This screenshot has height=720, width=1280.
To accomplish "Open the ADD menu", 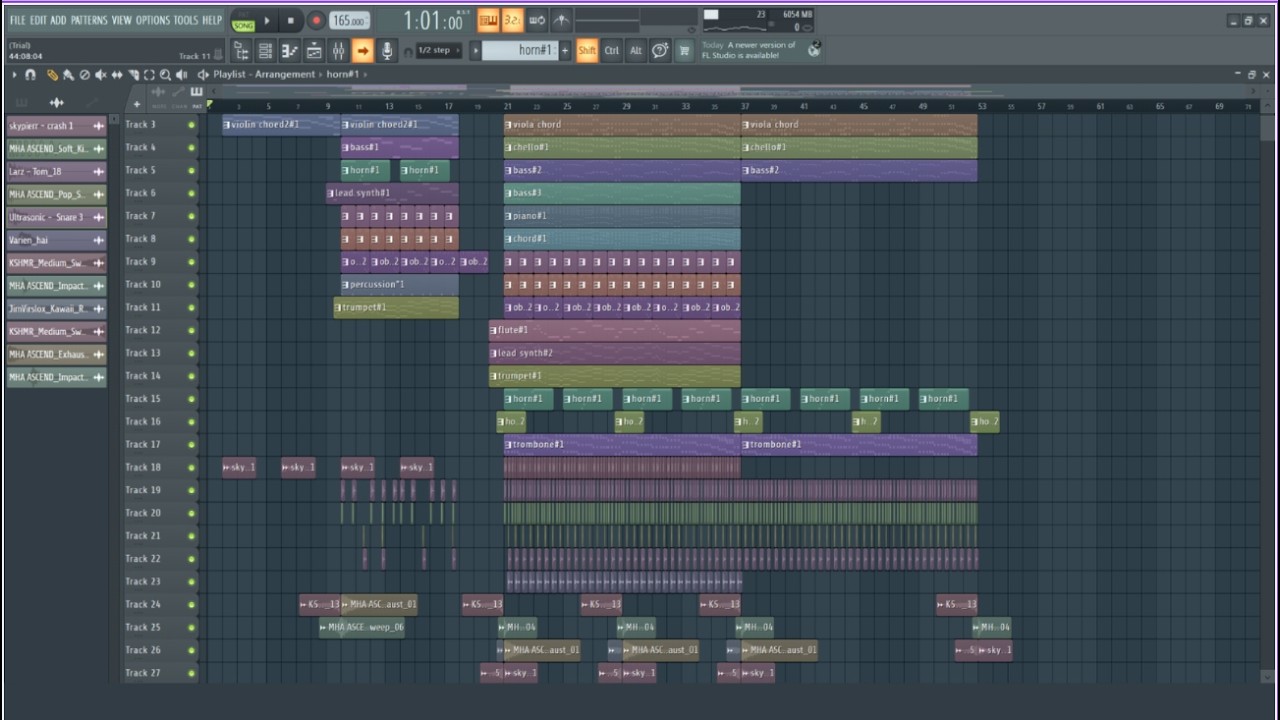I will [58, 20].
